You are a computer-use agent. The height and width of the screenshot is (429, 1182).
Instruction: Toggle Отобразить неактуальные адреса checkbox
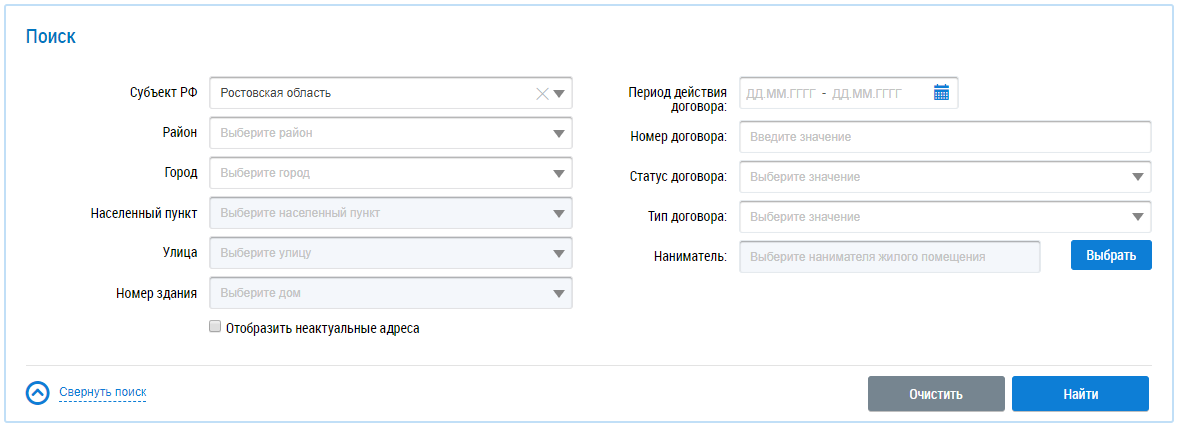[214, 327]
